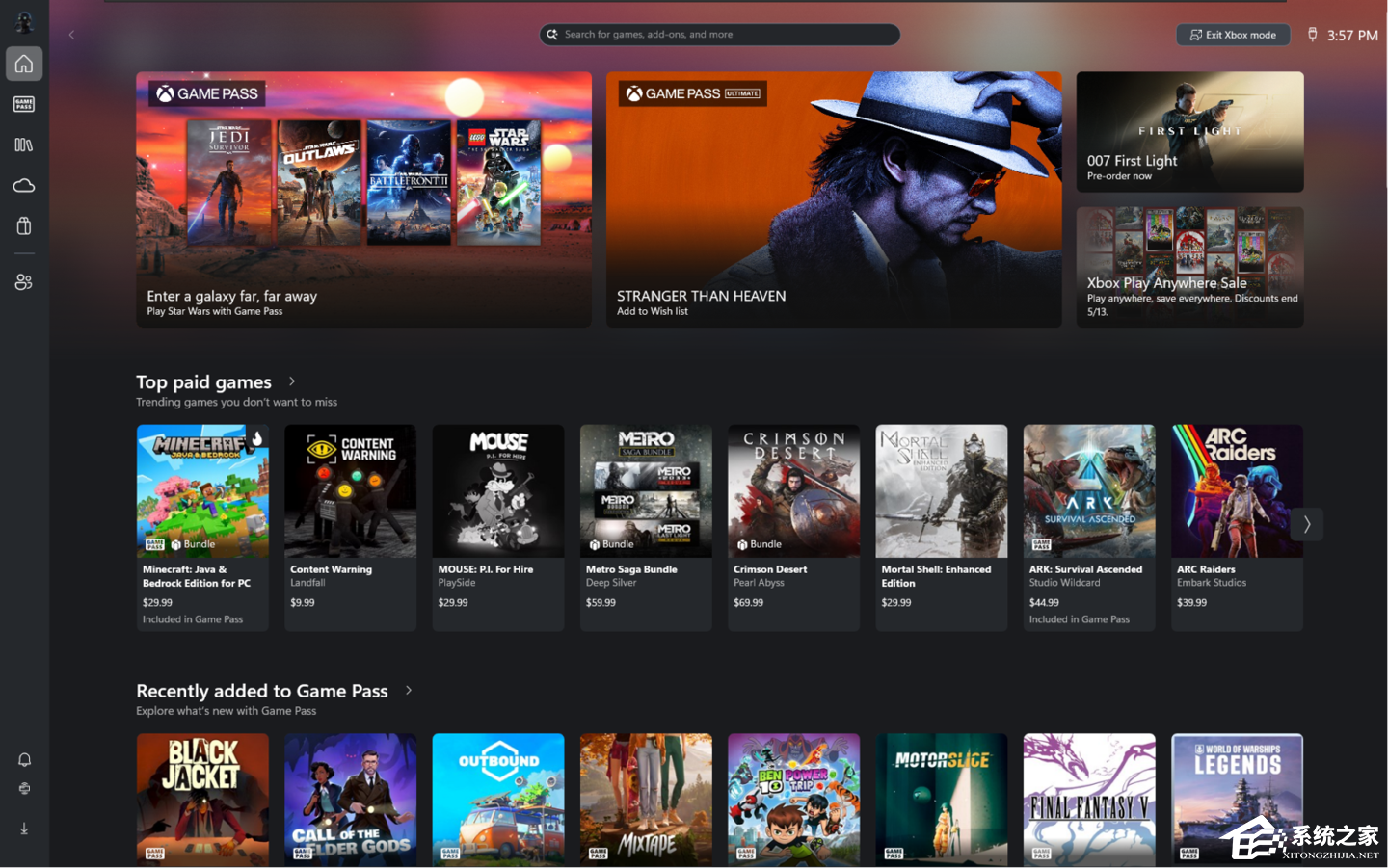The width and height of the screenshot is (1388, 868).
Task: Select the Minecraft Java & Bedrock card
Action: coord(202,528)
